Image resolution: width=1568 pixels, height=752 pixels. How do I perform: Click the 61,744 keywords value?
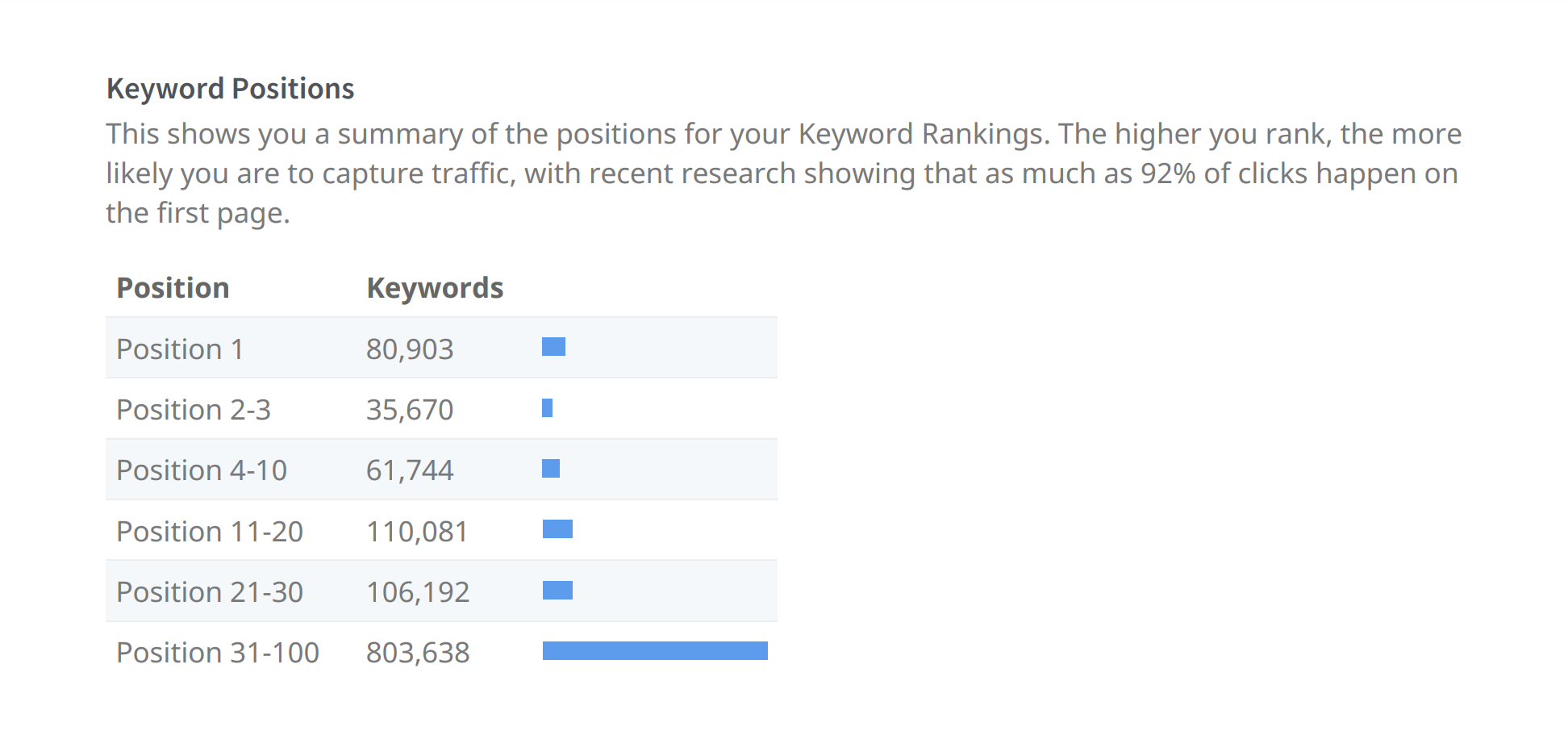410,470
